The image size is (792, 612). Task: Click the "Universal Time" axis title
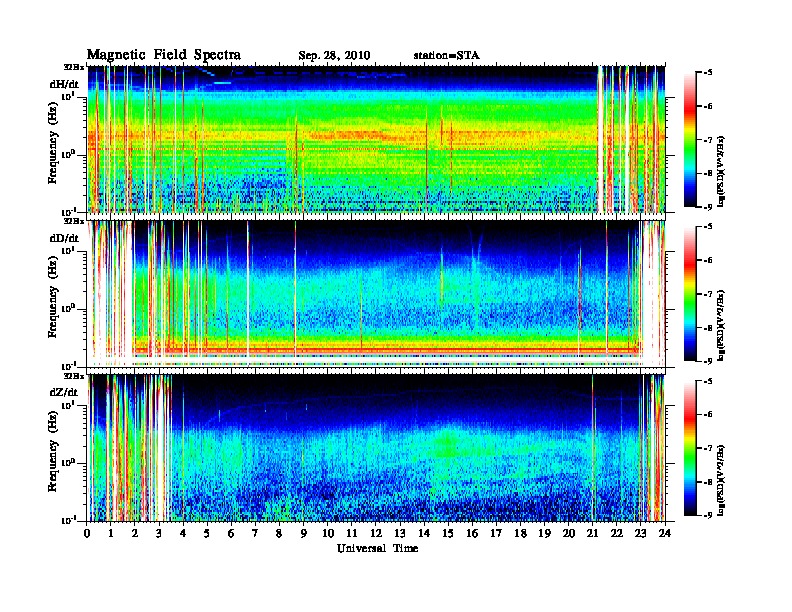(x=377, y=548)
